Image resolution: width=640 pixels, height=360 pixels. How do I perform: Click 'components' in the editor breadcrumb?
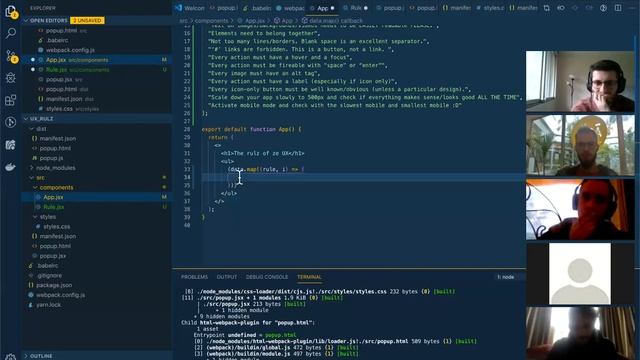(x=211, y=20)
